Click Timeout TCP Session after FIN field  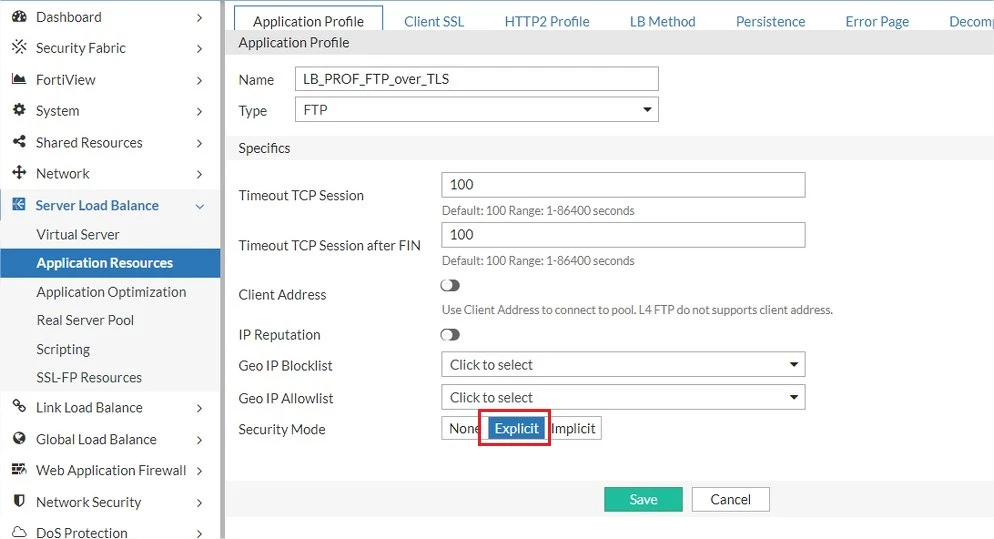[623, 235]
